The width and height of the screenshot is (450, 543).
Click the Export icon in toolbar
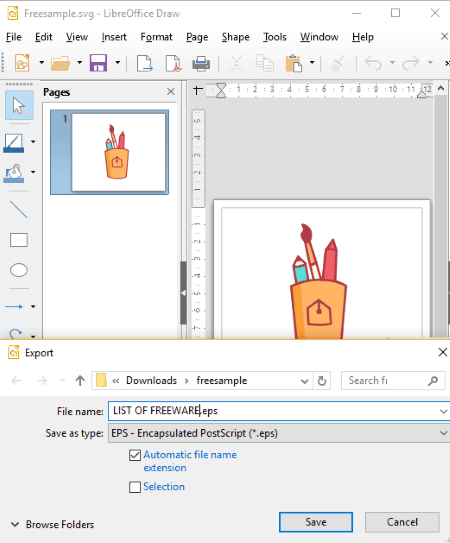[144, 63]
